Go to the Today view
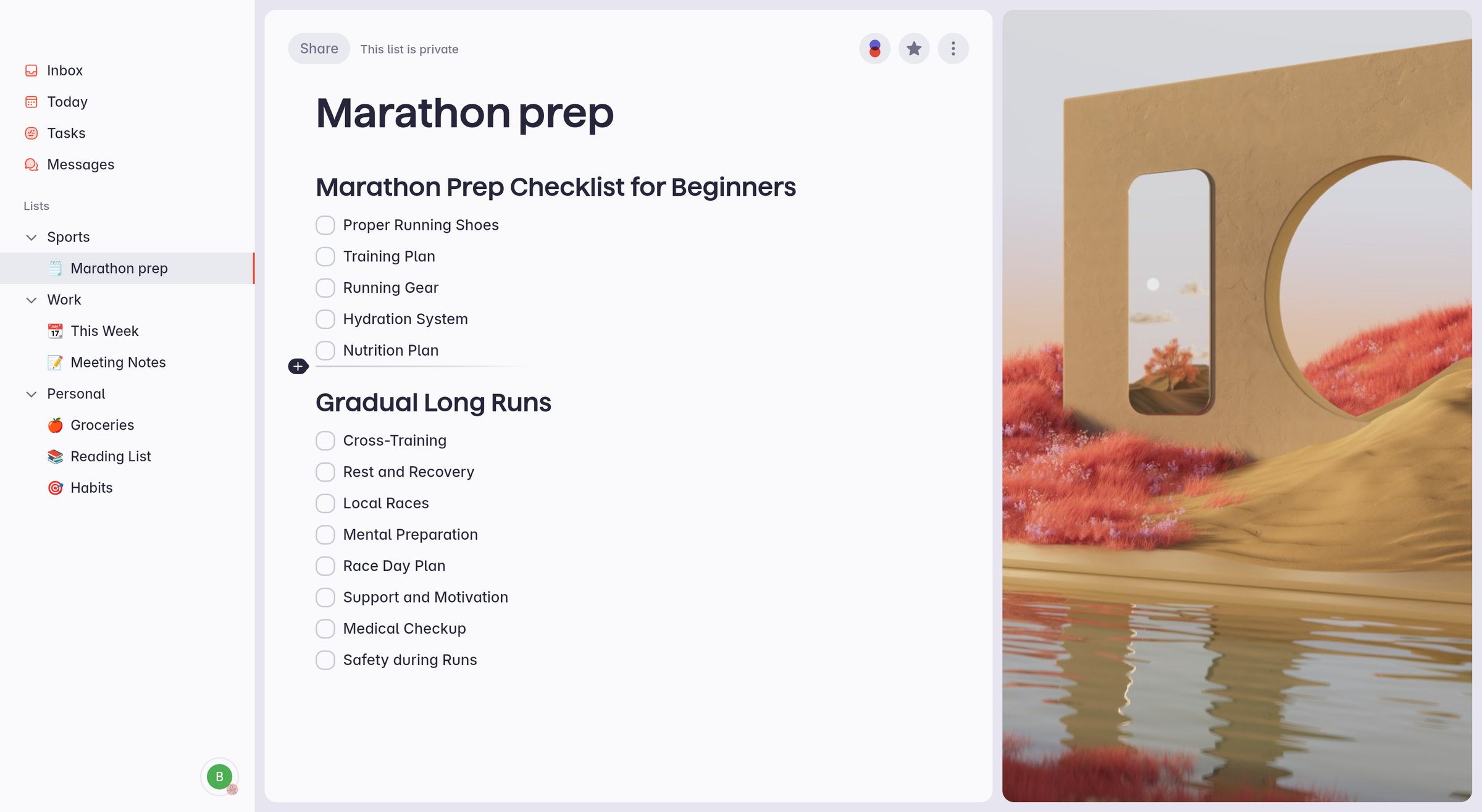 127,102
